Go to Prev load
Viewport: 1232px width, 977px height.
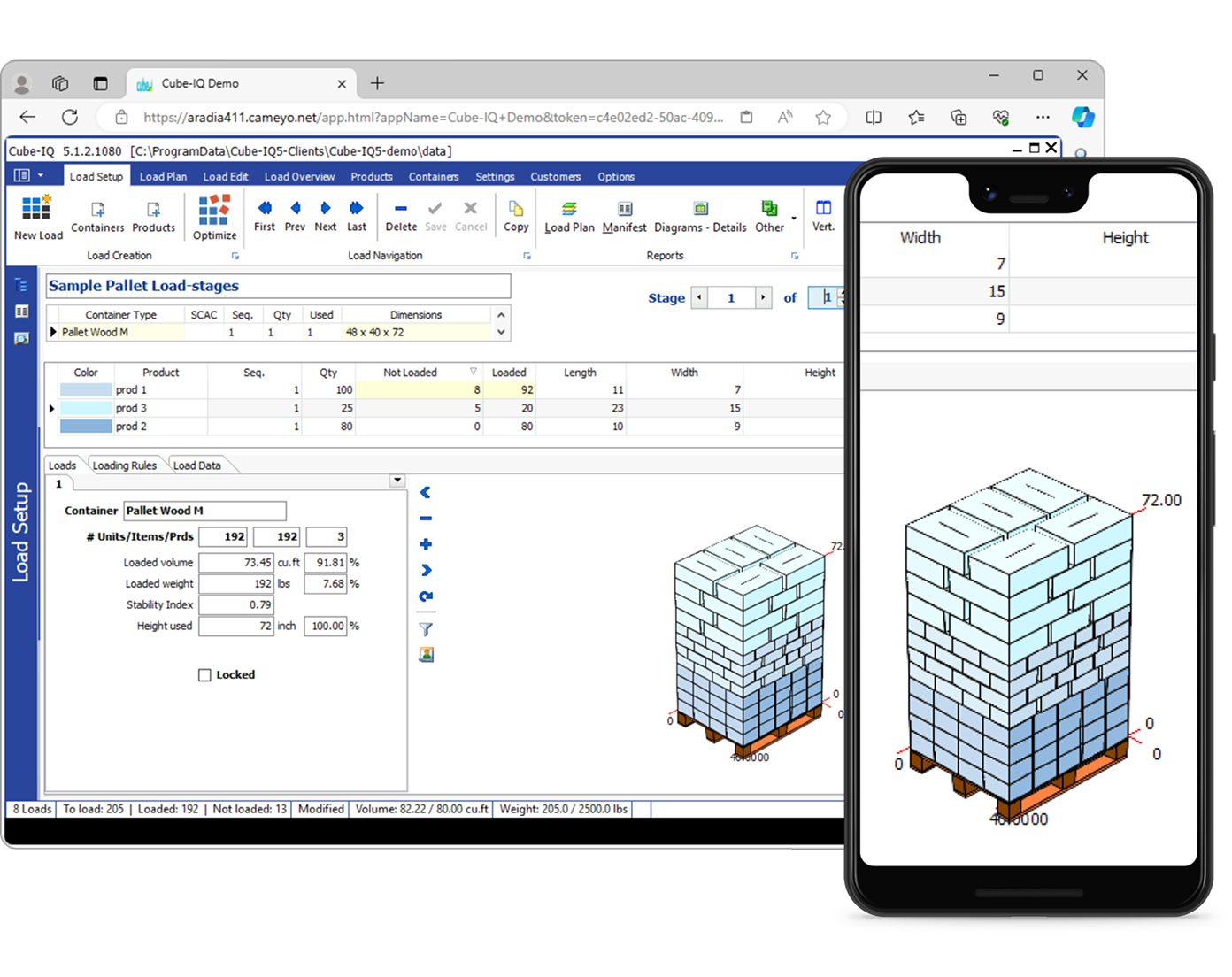coord(295,216)
